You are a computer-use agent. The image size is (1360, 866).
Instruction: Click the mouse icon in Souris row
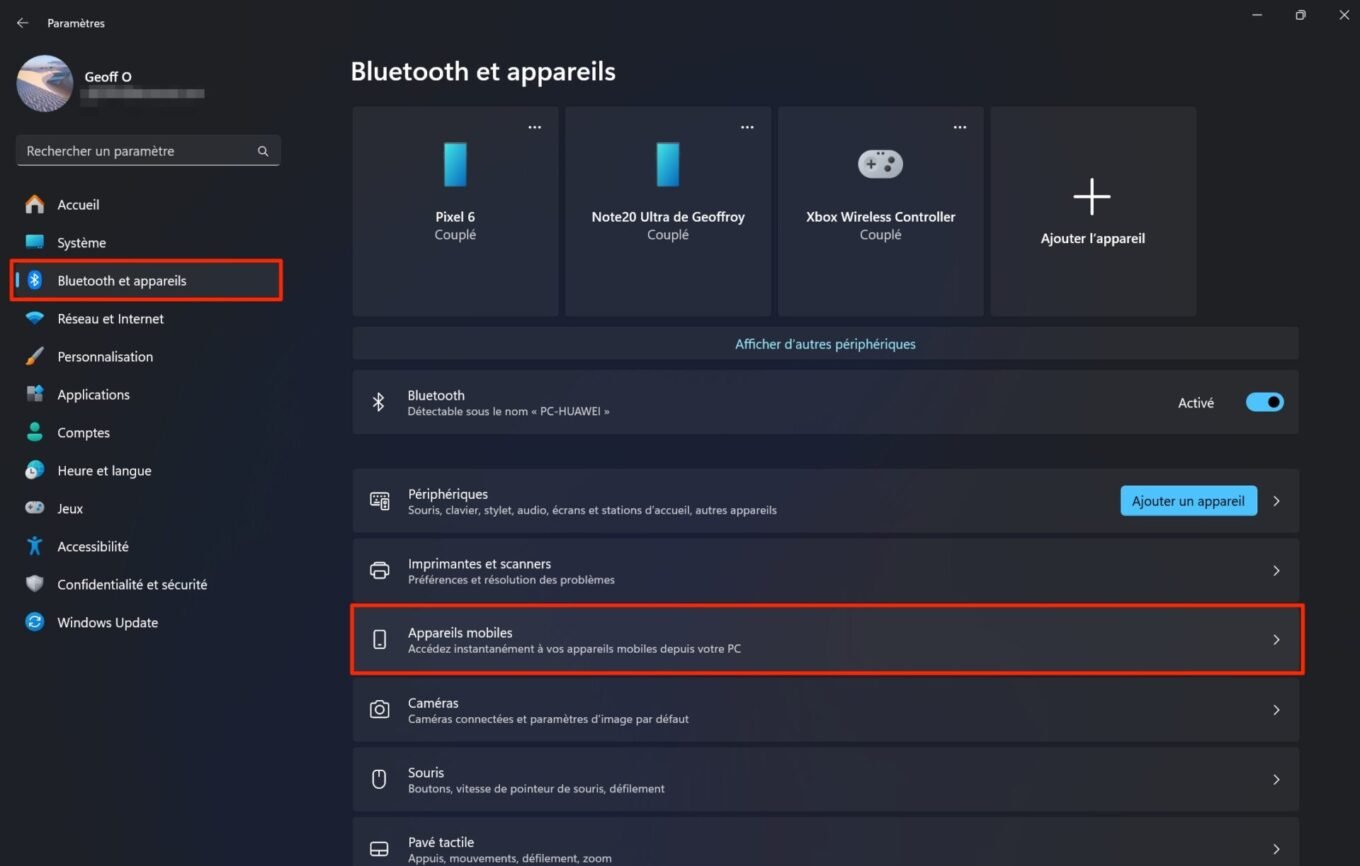380,779
